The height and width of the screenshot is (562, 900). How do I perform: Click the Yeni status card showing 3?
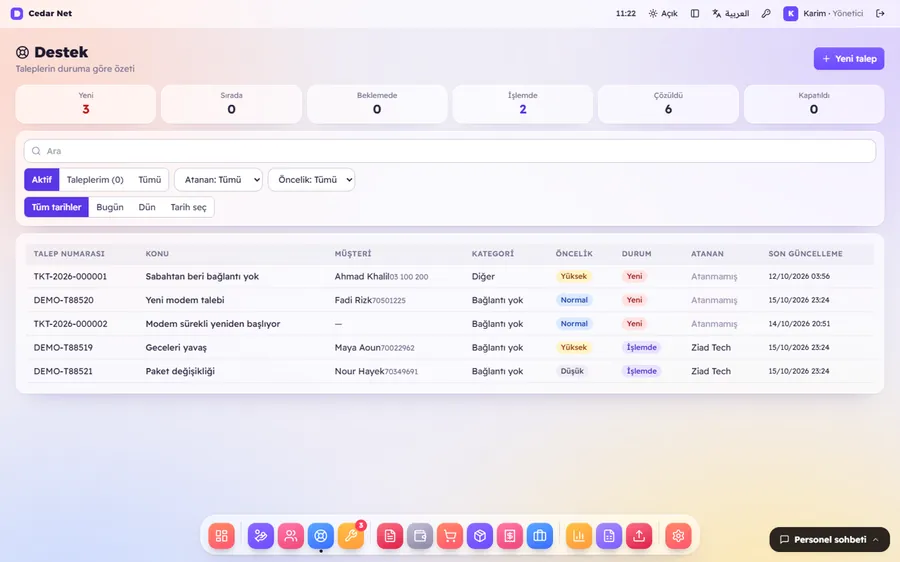86,104
